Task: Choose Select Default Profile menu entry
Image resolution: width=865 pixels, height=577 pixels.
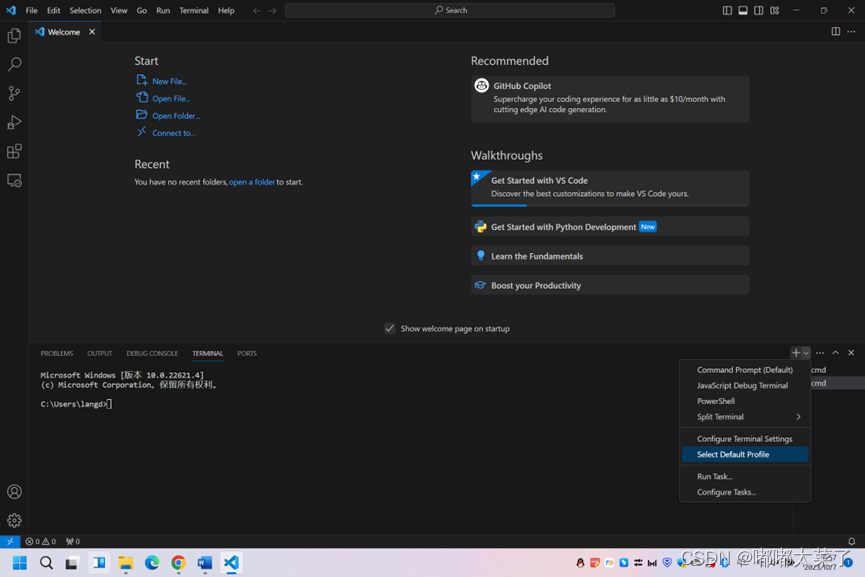Action: click(745, 454)
